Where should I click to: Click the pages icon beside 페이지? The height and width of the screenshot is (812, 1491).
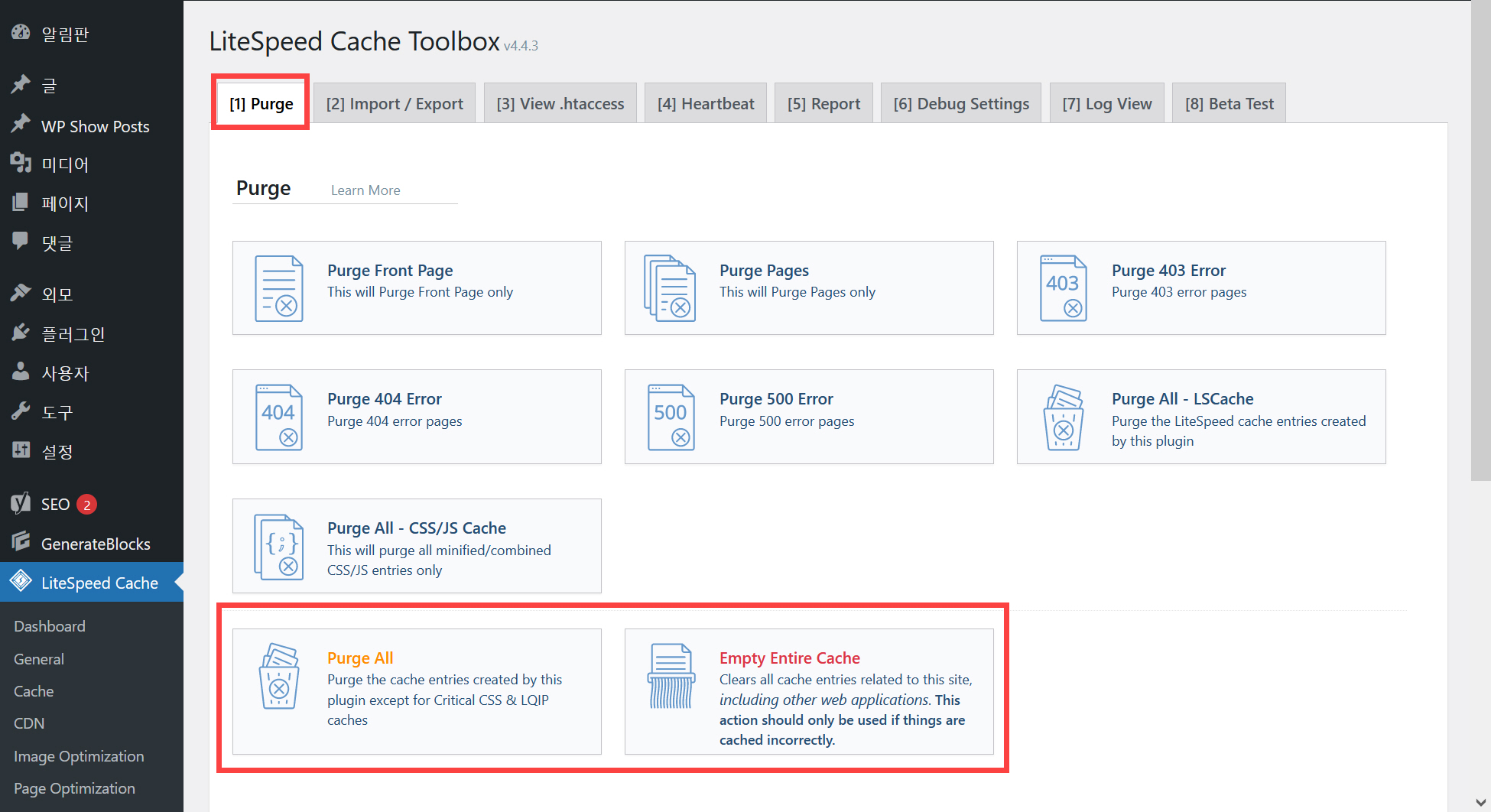[x=21, y=202]
